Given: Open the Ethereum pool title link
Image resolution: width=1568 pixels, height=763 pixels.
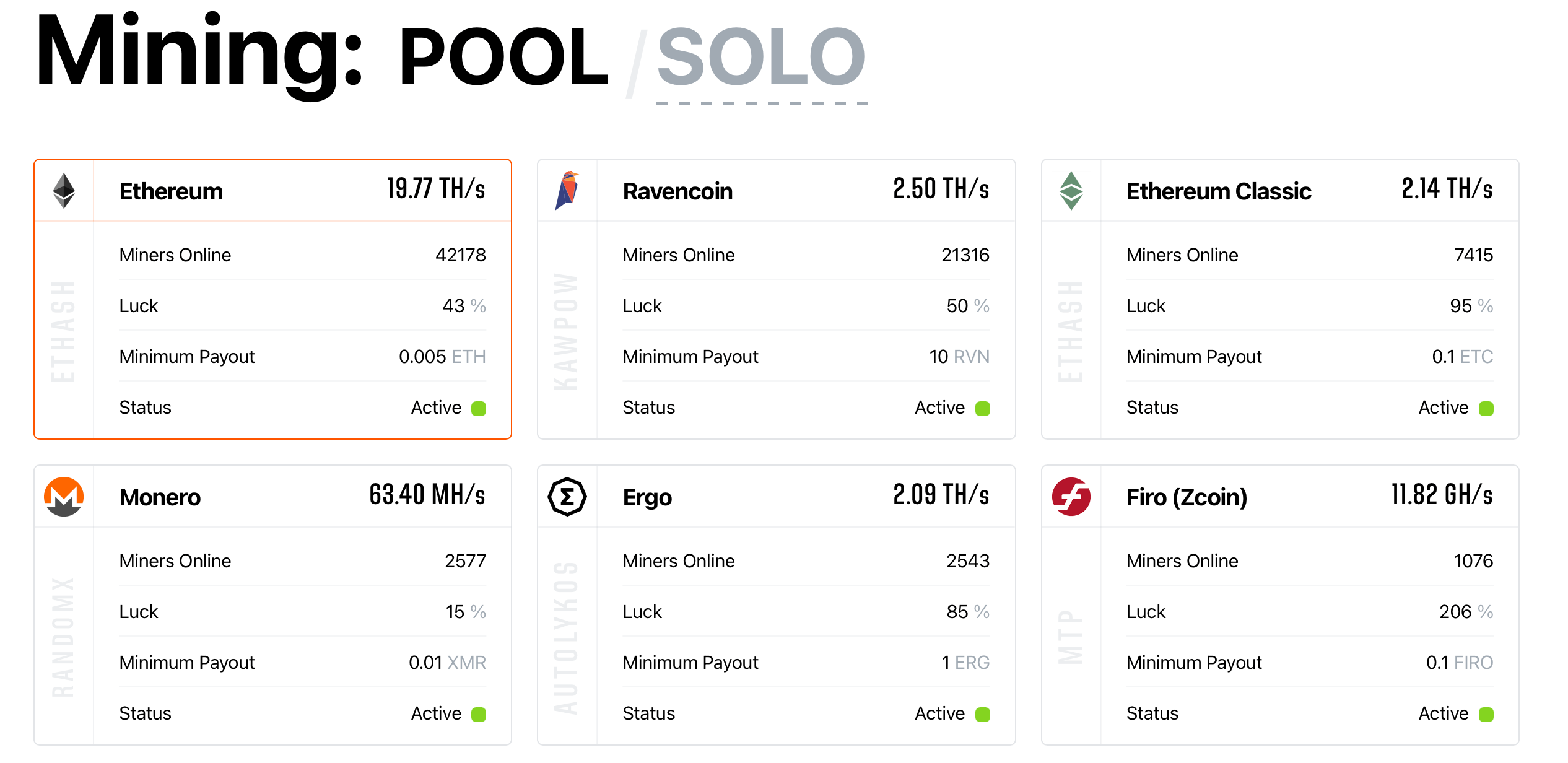Looking at the screenshot, I should [171, 191].
